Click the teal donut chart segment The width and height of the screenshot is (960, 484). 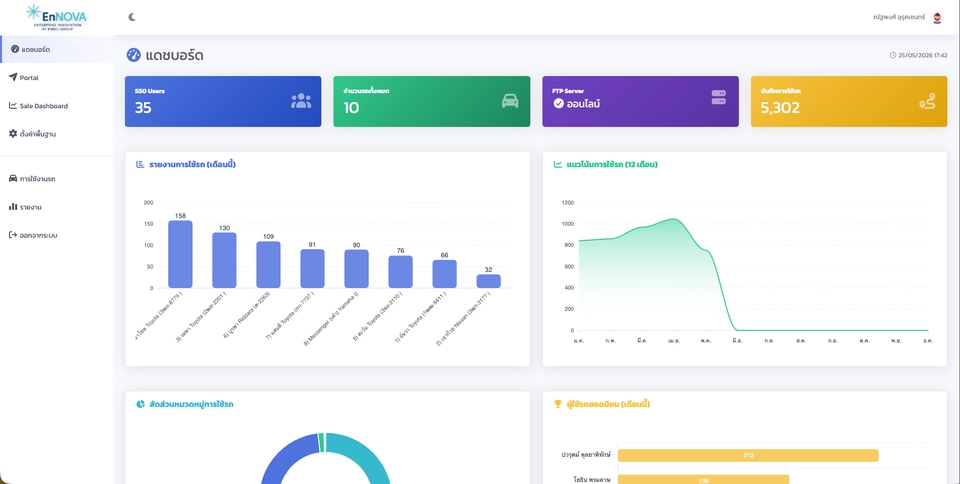tap(367, 456)
